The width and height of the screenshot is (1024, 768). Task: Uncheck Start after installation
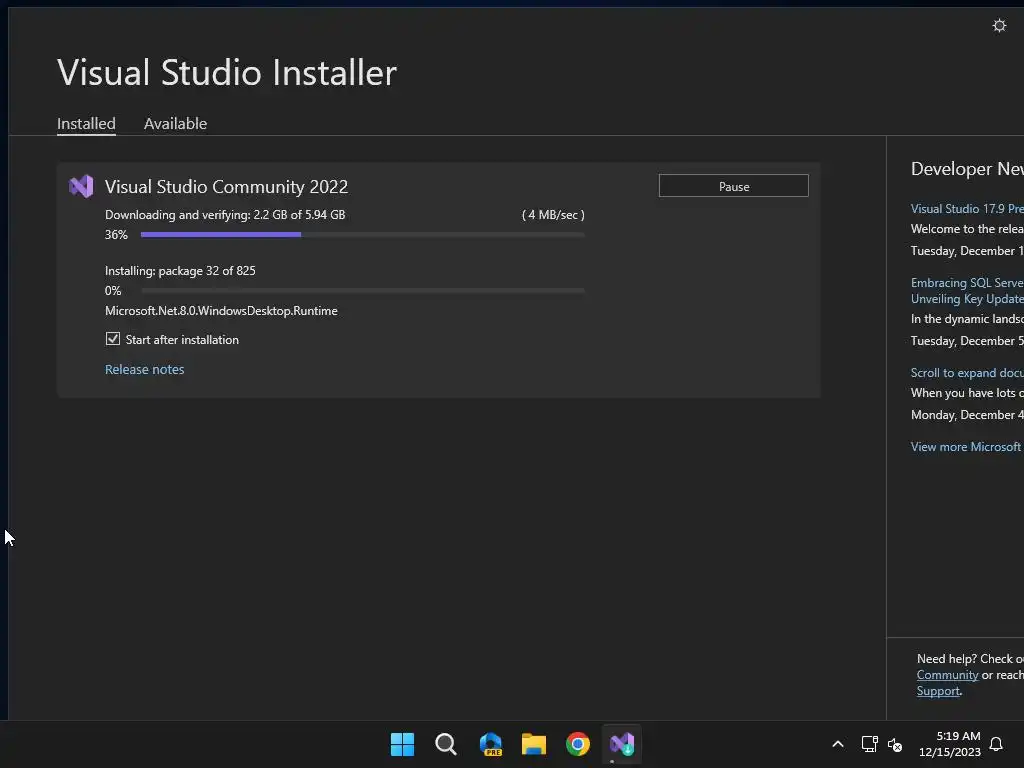coord(113,339)
